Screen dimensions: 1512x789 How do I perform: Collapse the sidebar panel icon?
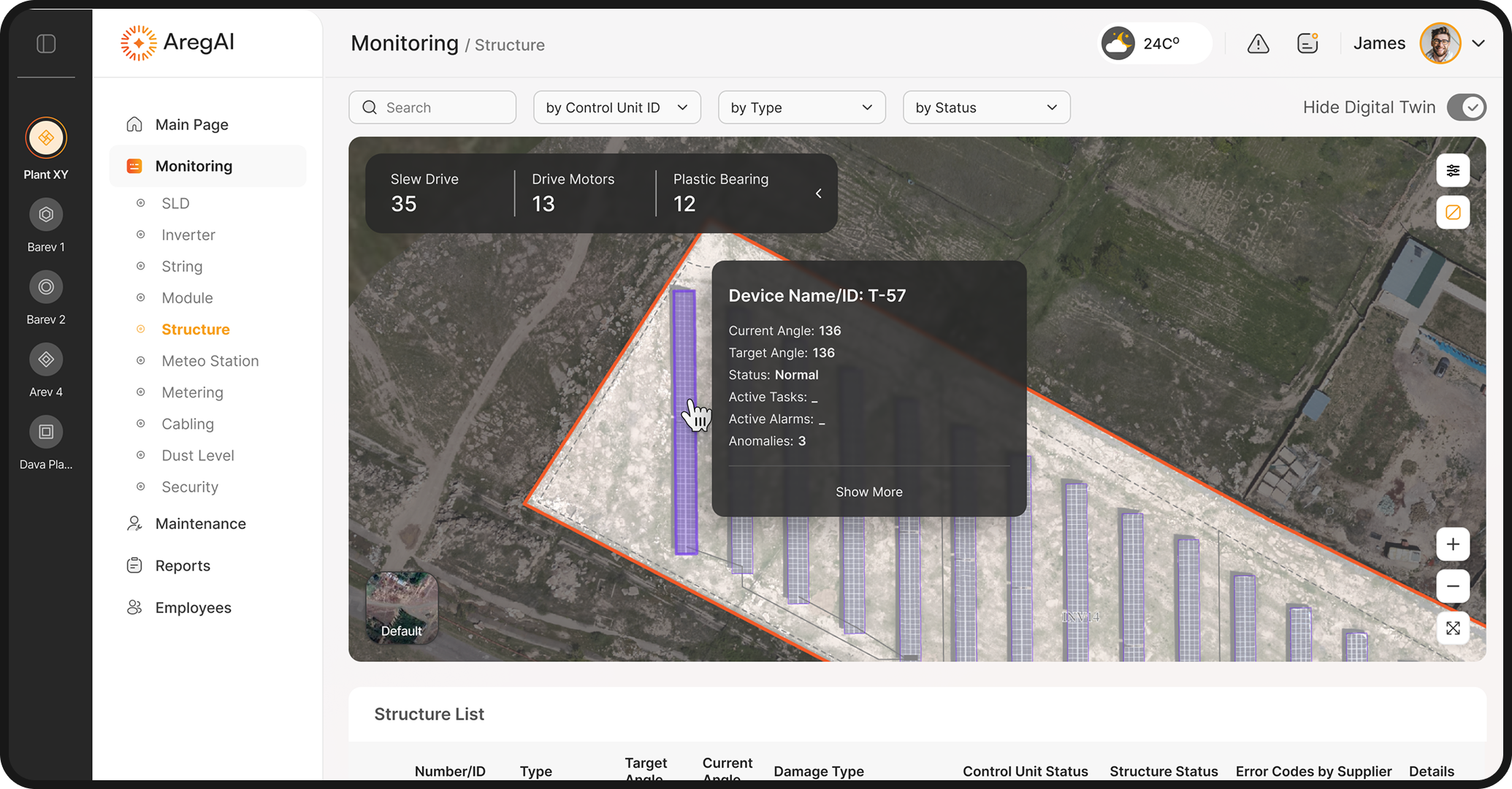(x=46, y=44)
